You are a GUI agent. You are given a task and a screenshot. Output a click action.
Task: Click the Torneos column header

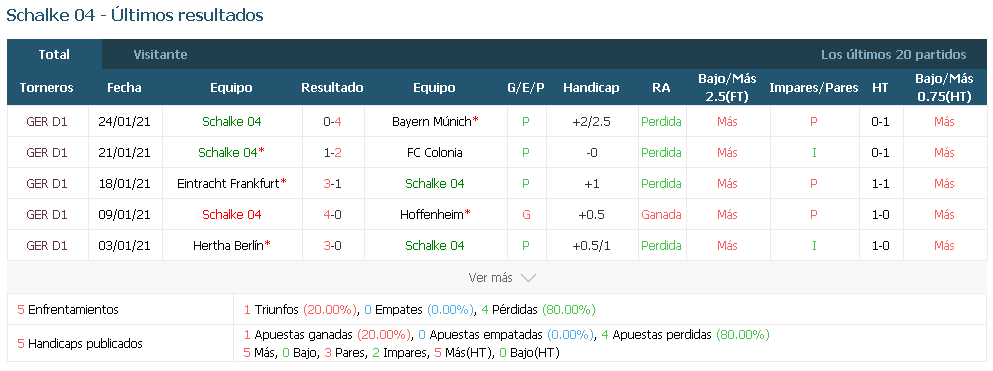46,88
